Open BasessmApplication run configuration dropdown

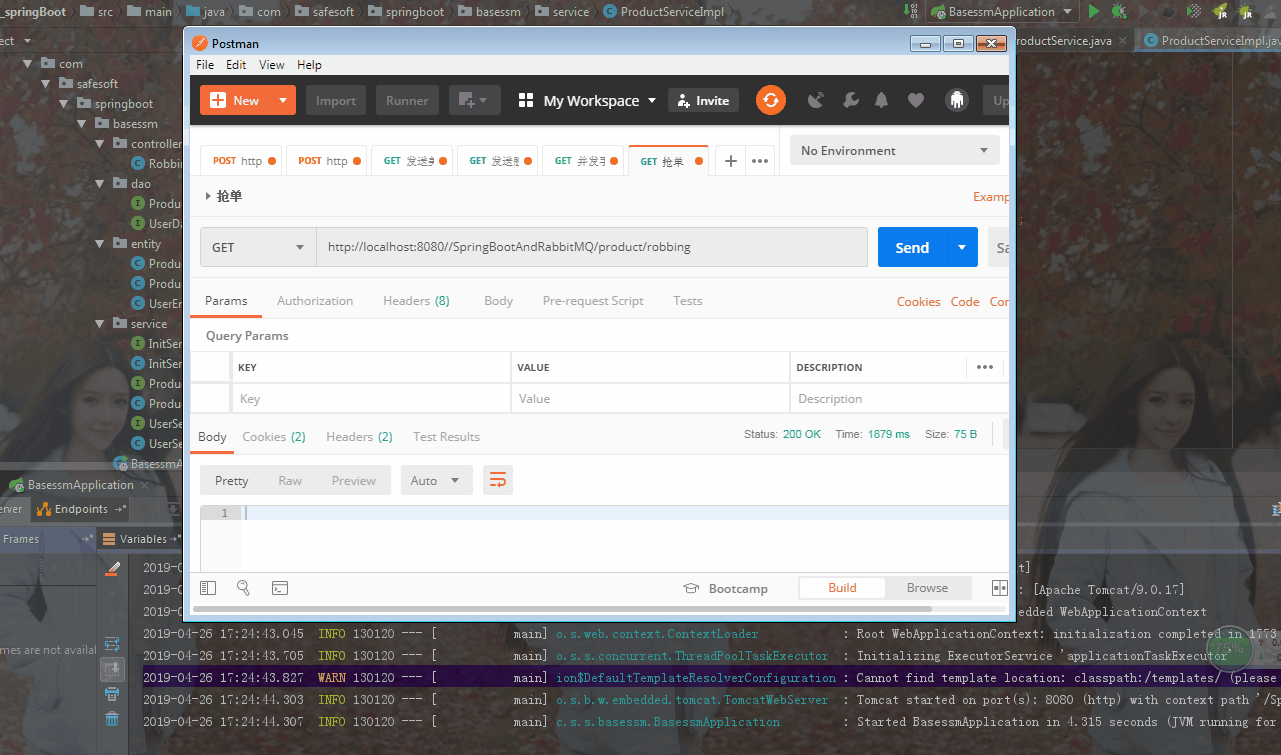[1001, 12]
